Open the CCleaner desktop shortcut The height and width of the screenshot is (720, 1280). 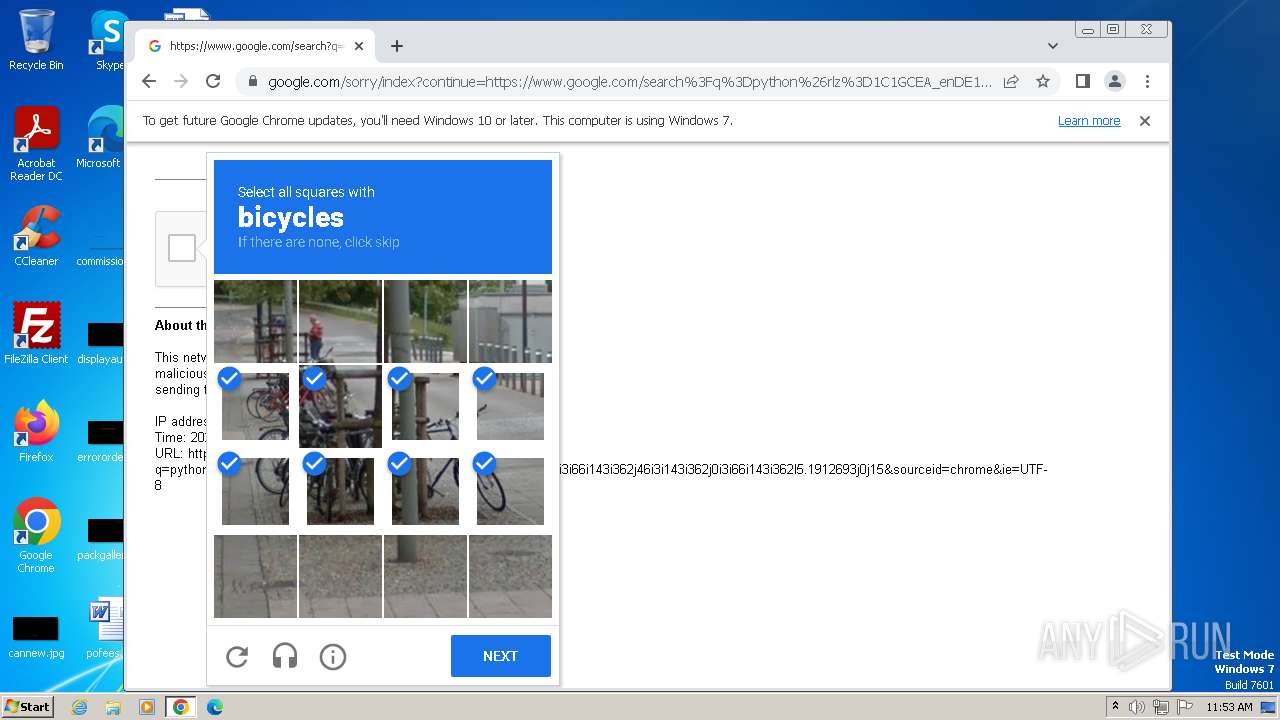click(36, 236)
